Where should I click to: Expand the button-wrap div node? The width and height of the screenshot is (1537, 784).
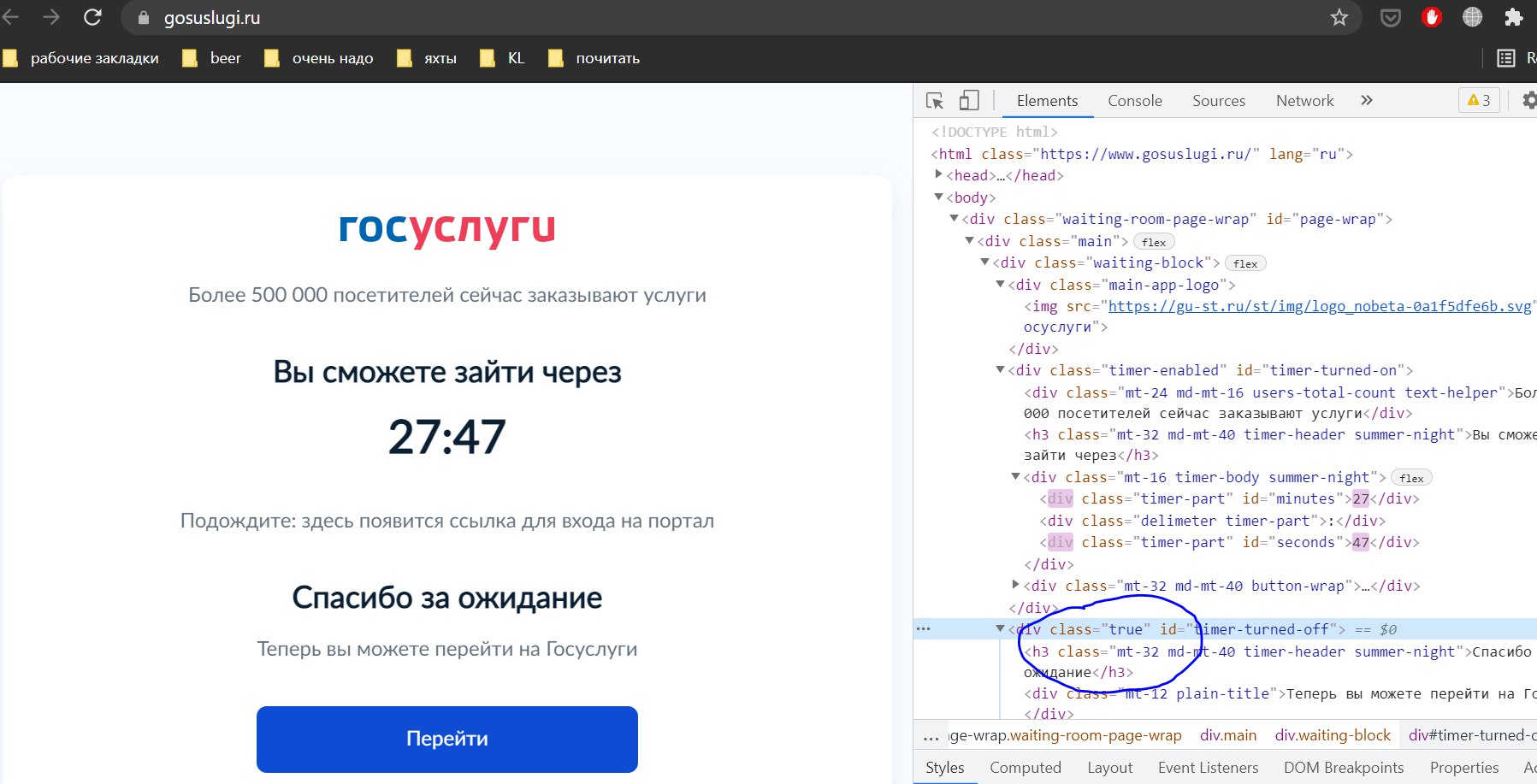(x=1016, y=585)
